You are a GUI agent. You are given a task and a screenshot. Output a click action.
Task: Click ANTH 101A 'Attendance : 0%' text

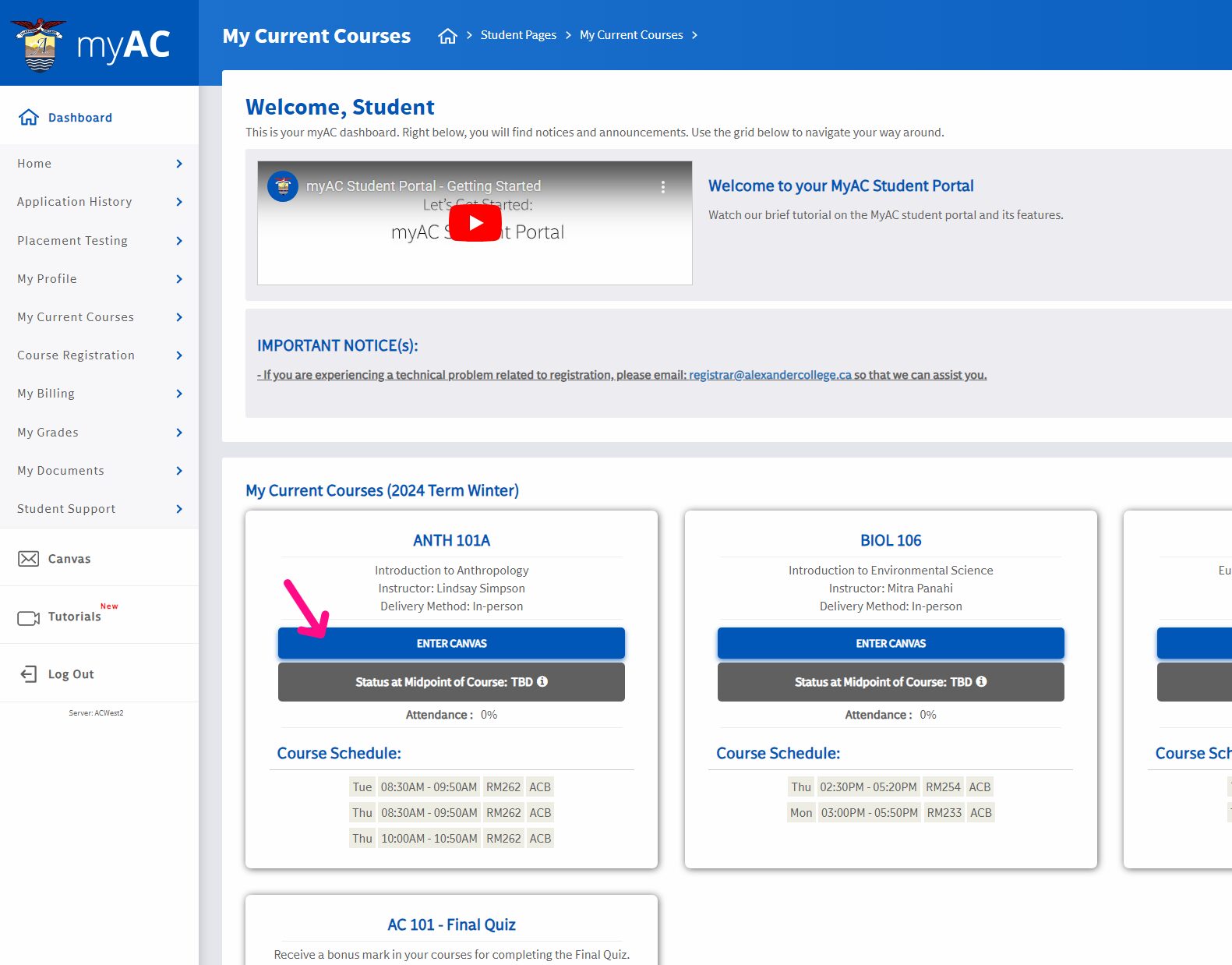point(451,715)
